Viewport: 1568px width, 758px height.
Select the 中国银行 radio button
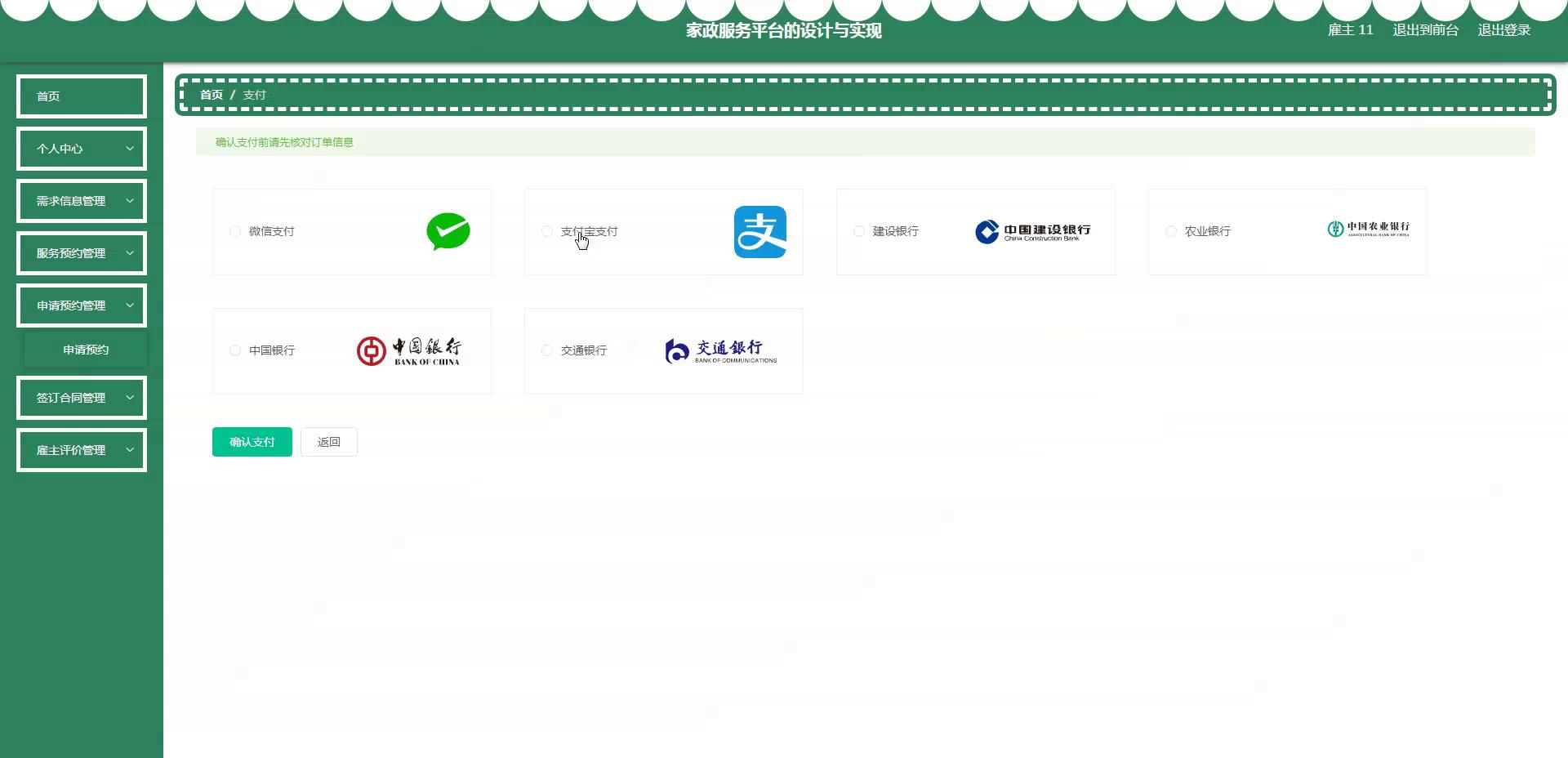235,350
